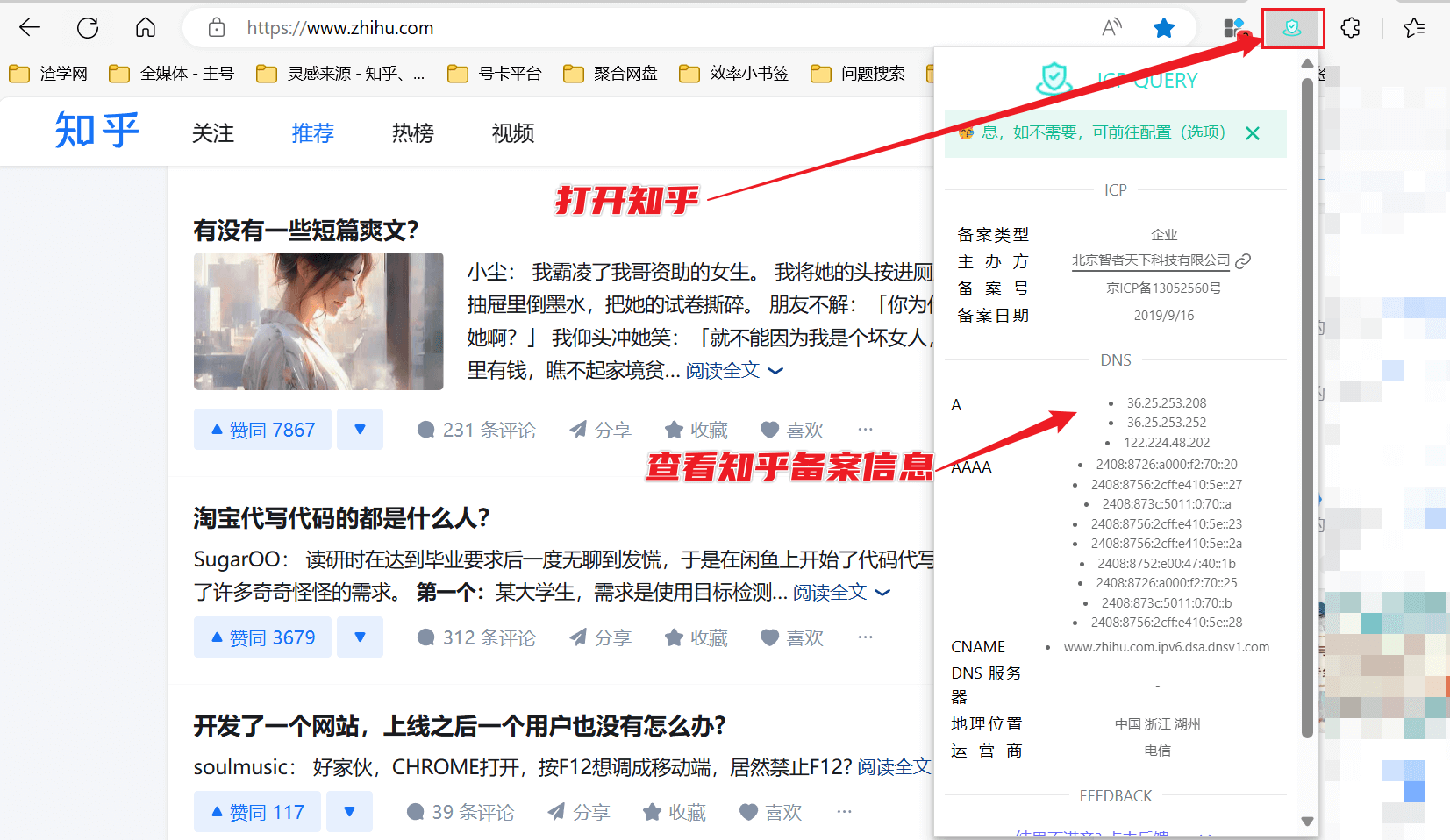The width and height of the screenshot is (1450, 840).
Task: Switch to the 关注 tab
Action: (212, 133)
